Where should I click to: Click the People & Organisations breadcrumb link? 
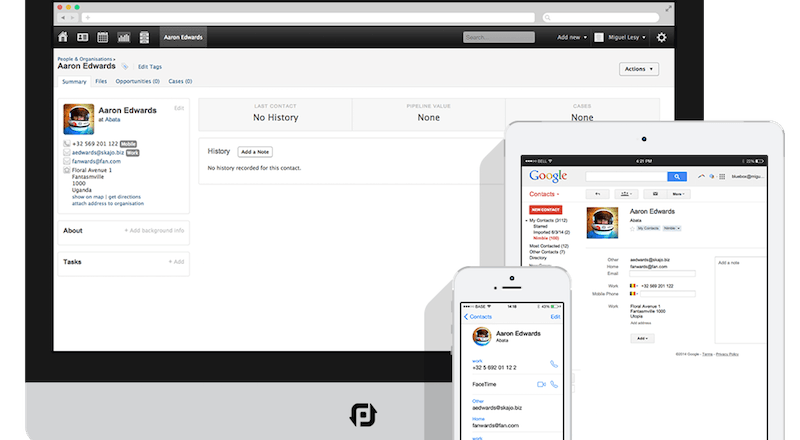coord(85,59)
